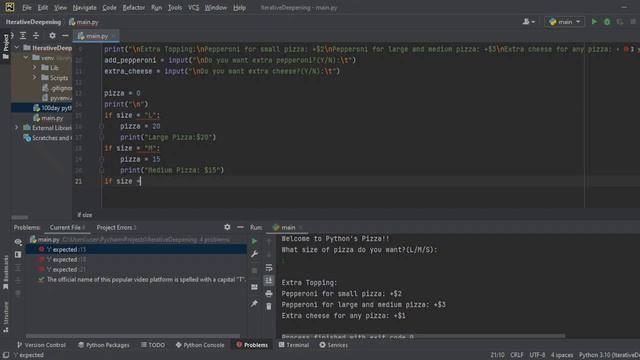Screen dimensions: 640x360
Task: Select main.py editor tab
Action: pyautogui.click(x=96, y=36)
